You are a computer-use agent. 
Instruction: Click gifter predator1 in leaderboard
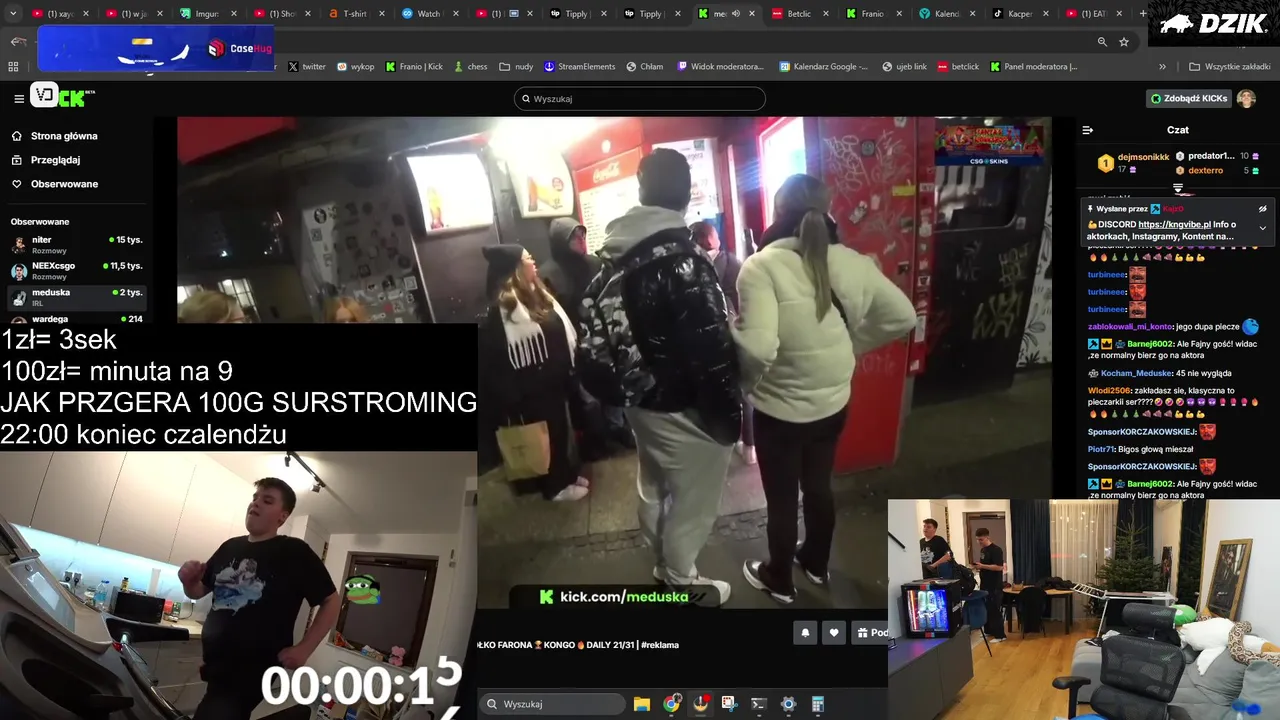coord(1211,156)
